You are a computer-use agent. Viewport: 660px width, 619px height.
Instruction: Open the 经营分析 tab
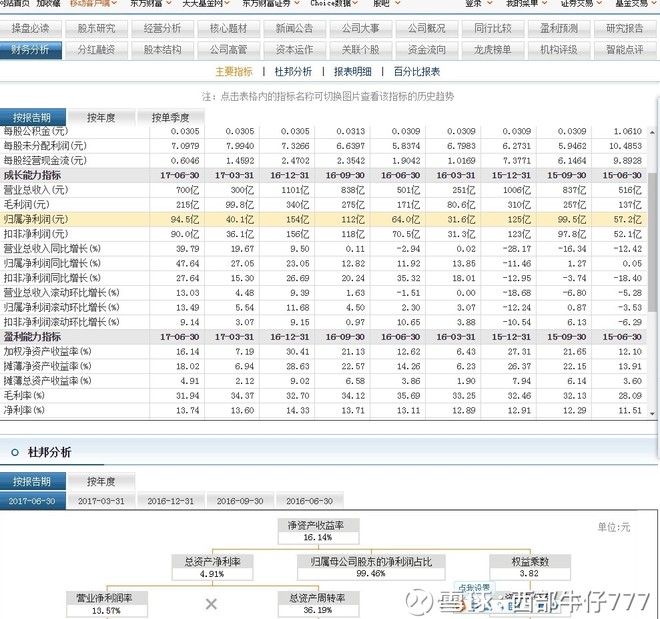(x=162, y=29)
